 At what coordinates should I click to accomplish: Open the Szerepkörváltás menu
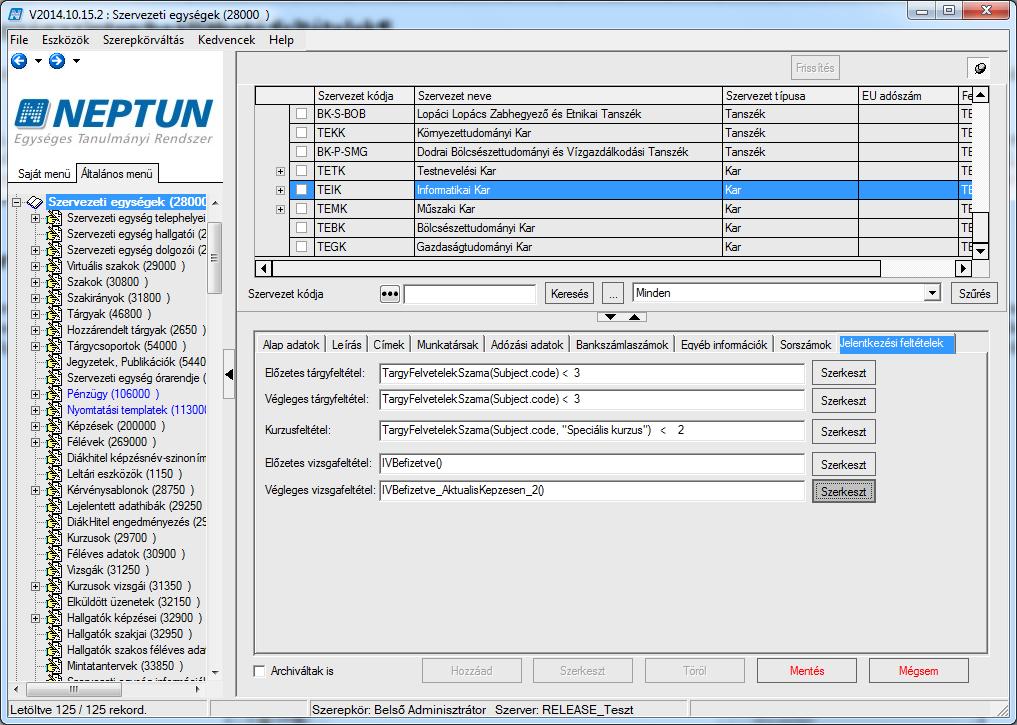tap(143, 40)
